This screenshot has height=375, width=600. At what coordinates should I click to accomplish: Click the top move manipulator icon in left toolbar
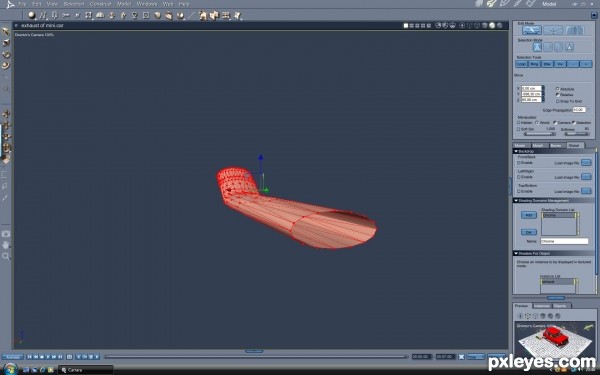(6, 114)
